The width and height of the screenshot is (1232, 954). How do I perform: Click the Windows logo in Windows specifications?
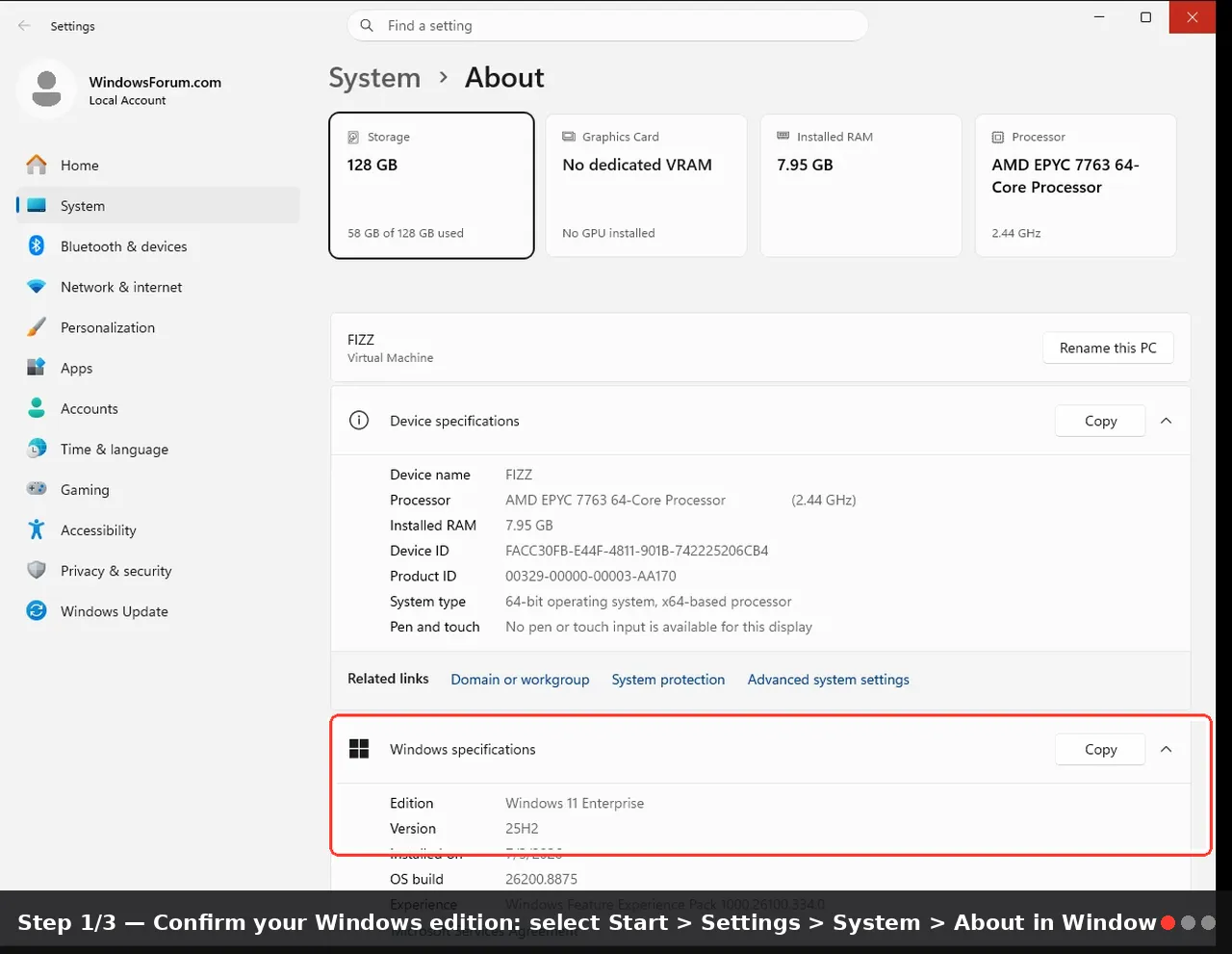pyautogui.click(x=359, y=749)
